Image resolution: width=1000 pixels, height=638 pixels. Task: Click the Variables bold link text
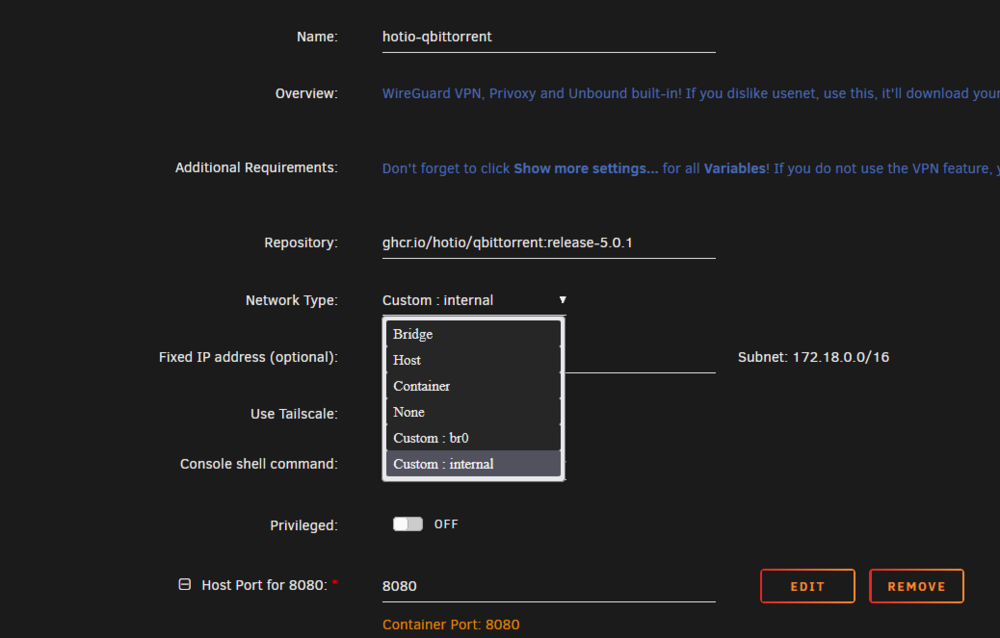(736, 168)
